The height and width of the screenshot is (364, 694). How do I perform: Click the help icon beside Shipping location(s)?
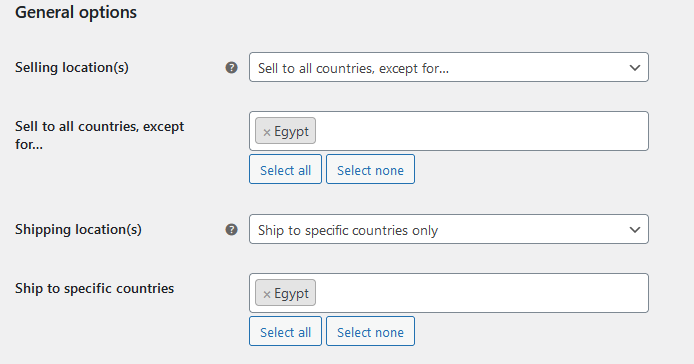231,230
